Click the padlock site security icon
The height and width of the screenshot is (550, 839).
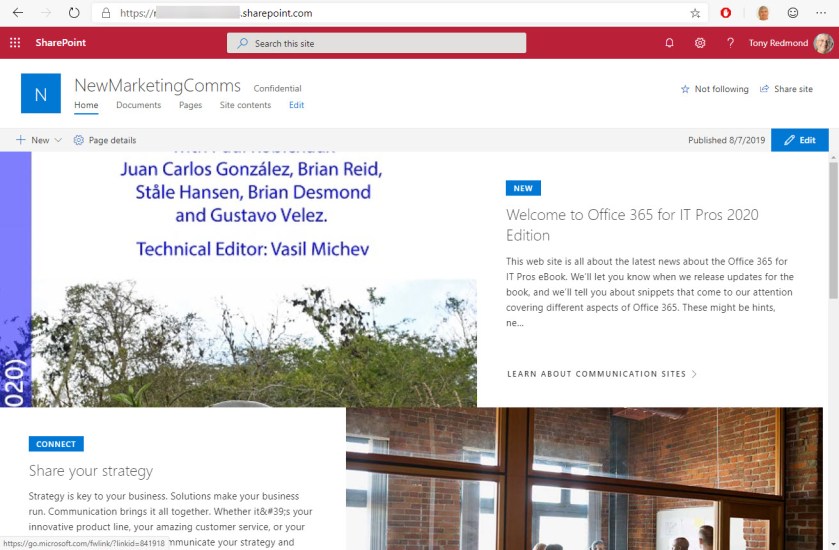pyautogui.click(x=106, y=13)
